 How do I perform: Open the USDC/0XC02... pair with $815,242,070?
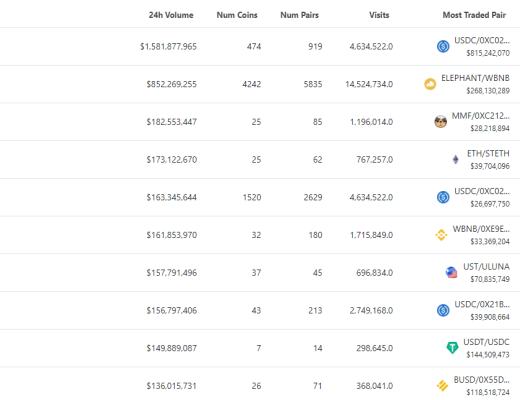(x=482, y=40)
